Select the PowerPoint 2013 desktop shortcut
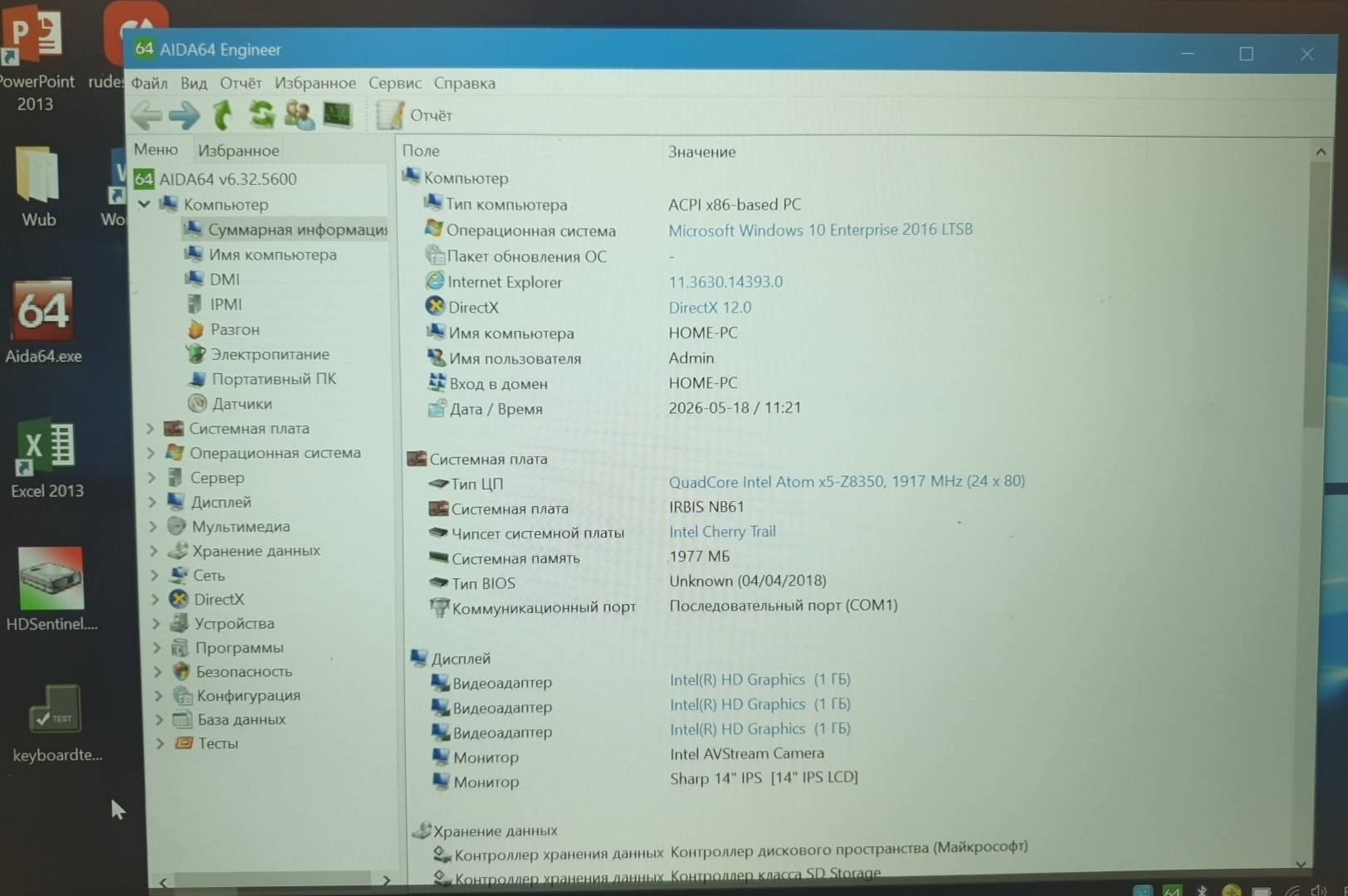The image size is (1348, 896). (35, 59)
